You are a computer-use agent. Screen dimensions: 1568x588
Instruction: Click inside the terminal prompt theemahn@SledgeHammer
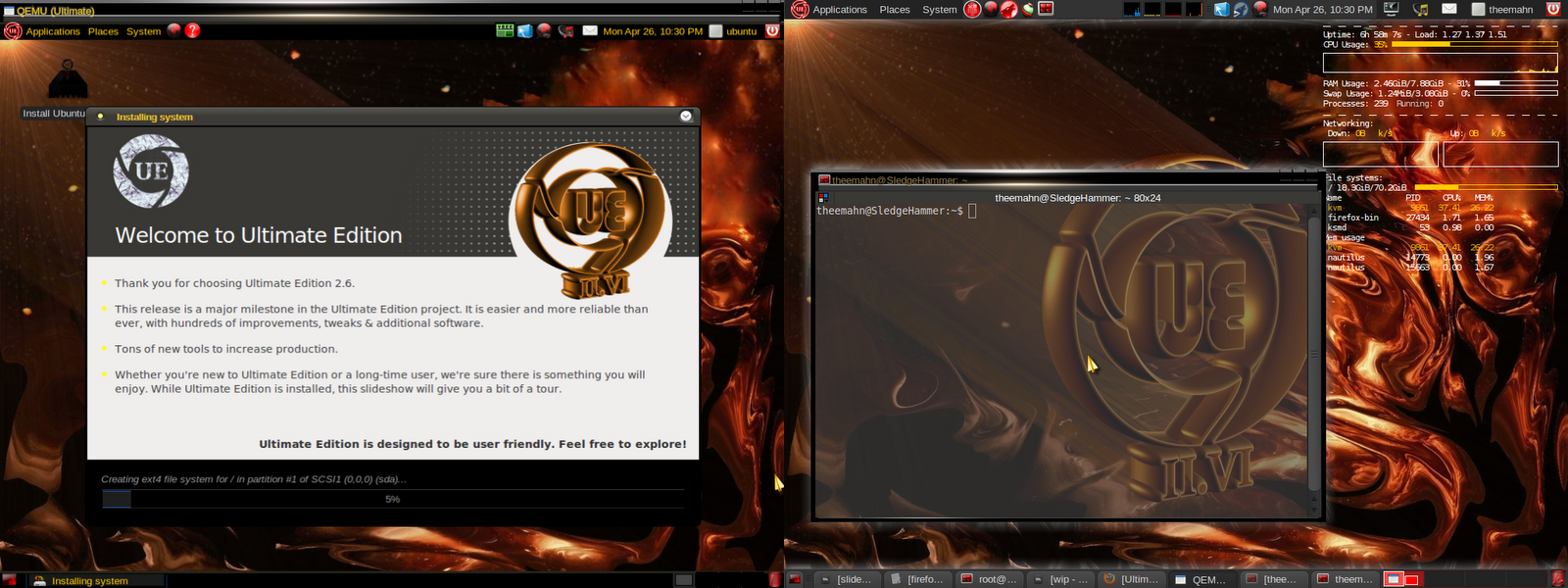click(890, 211)
